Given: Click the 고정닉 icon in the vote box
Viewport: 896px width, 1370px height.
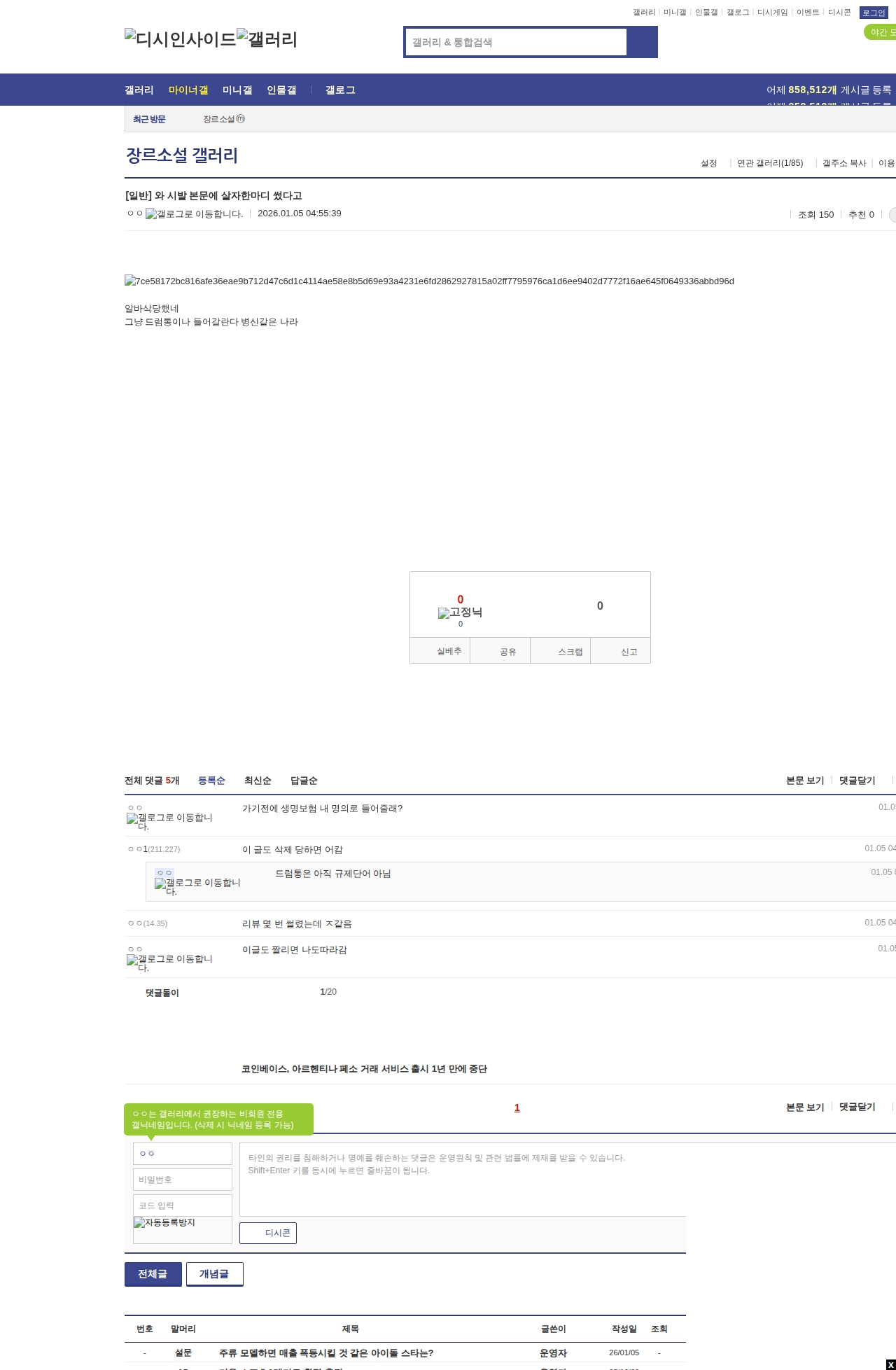Looking at the screenshot, I should pos(460,613).
